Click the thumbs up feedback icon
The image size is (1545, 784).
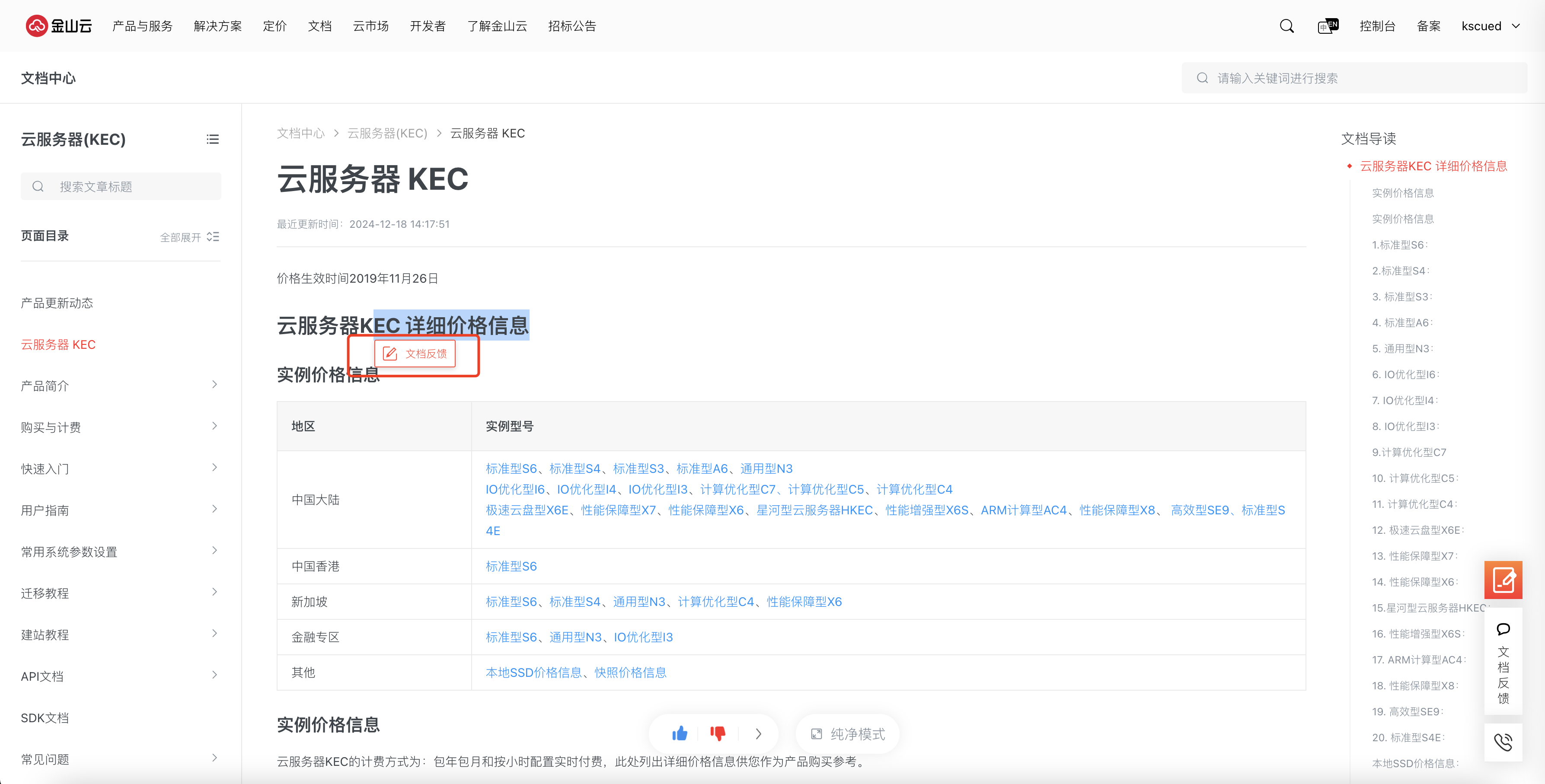680,733
